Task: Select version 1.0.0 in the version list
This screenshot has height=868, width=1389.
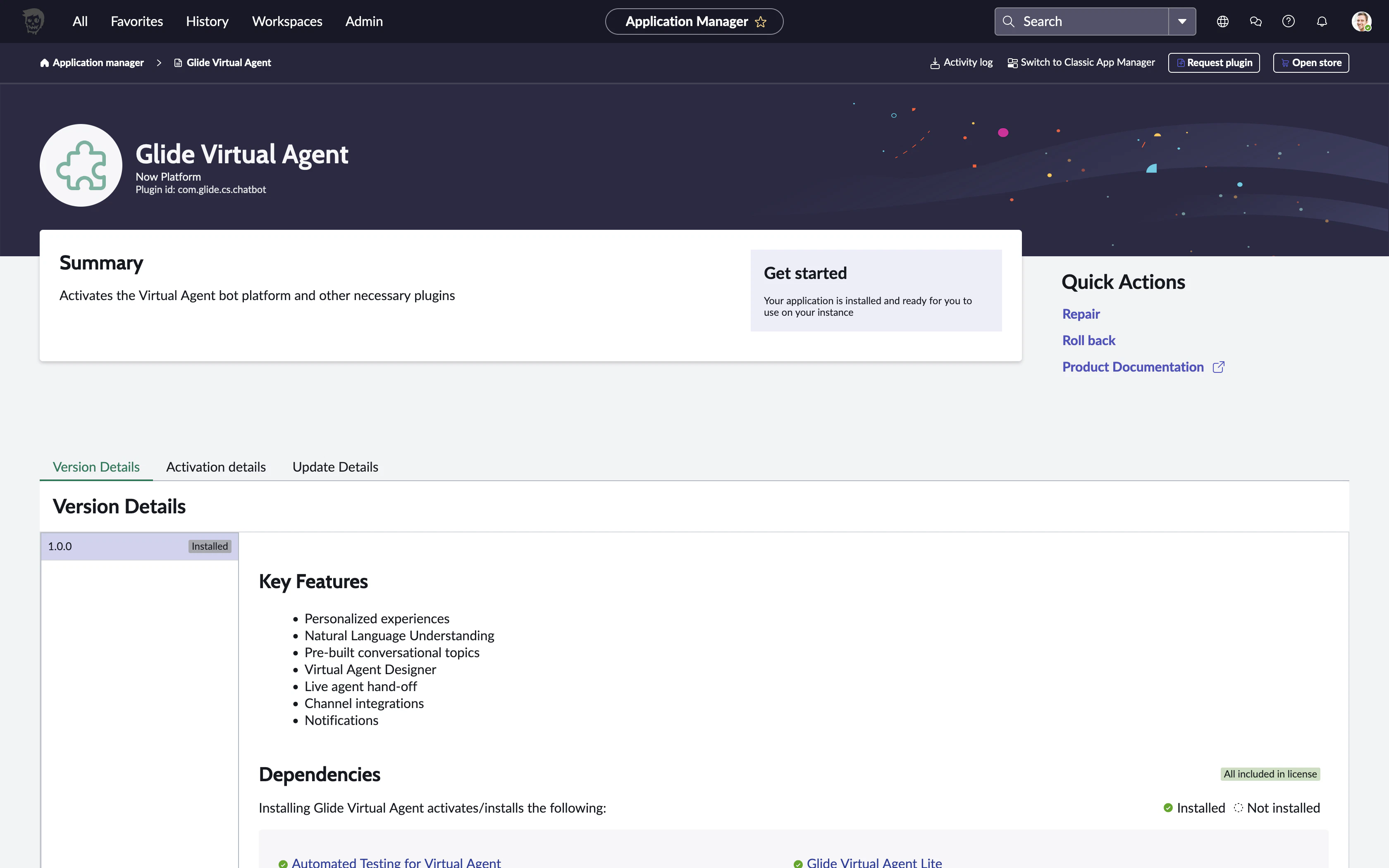Action: [x=139, y=546]
